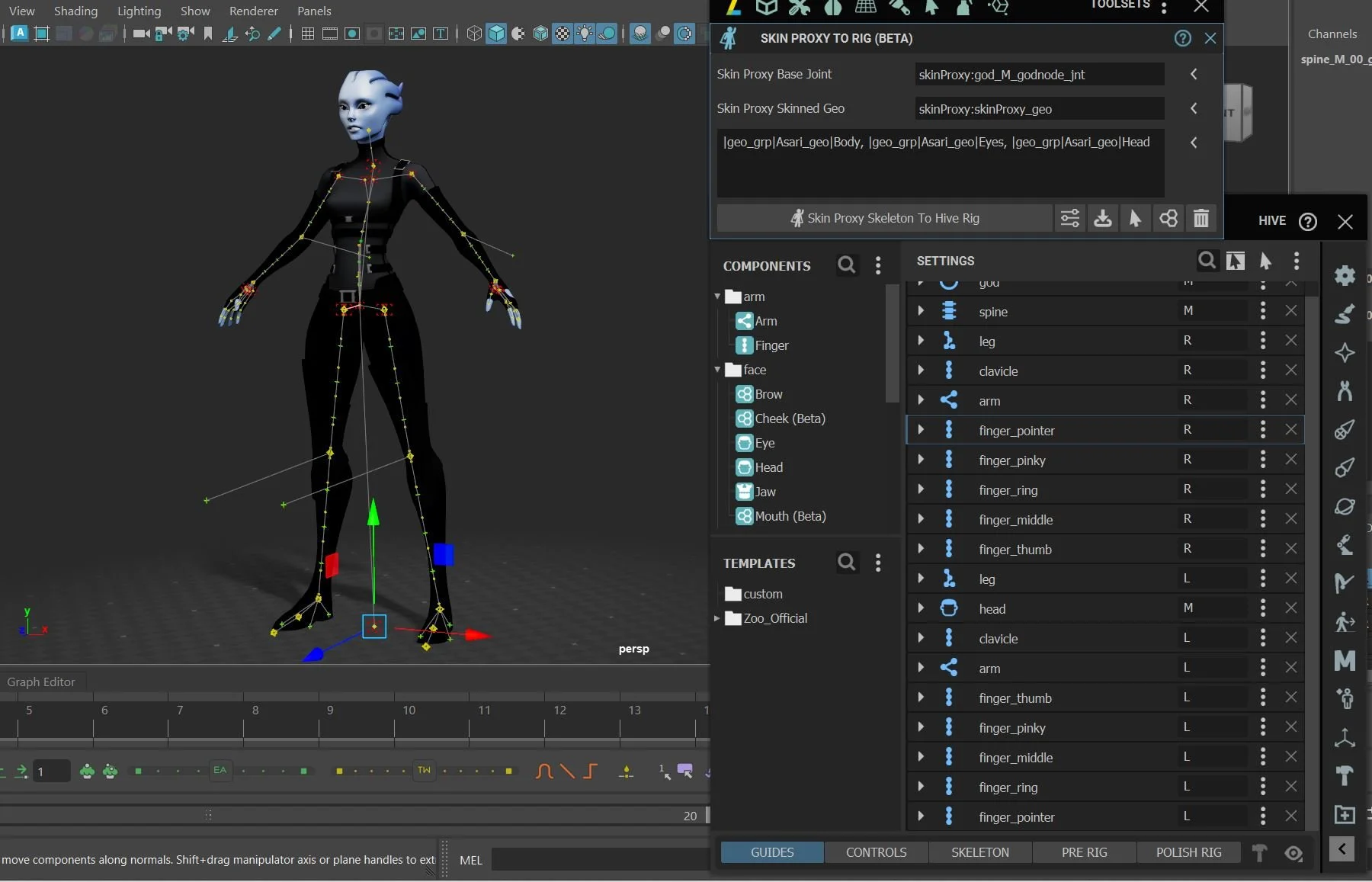
Task: Click the search icon in Components header
Action: [846, 265]
